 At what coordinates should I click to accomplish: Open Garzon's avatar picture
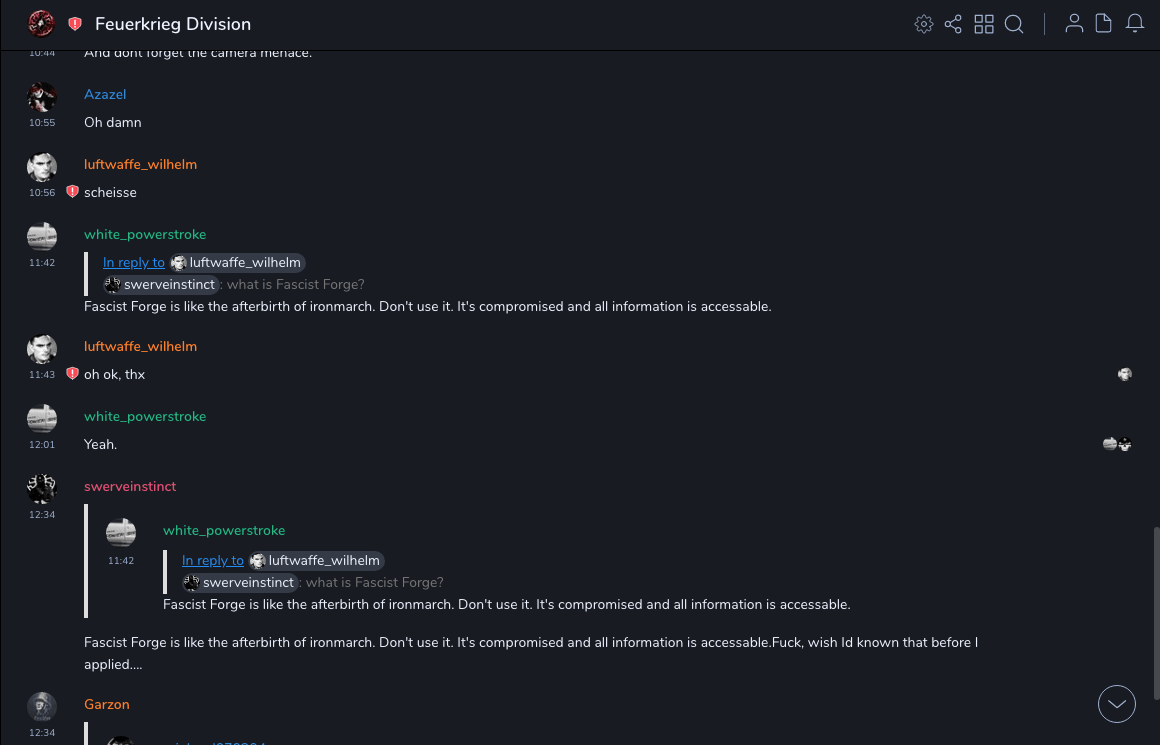tap(41, 707)
